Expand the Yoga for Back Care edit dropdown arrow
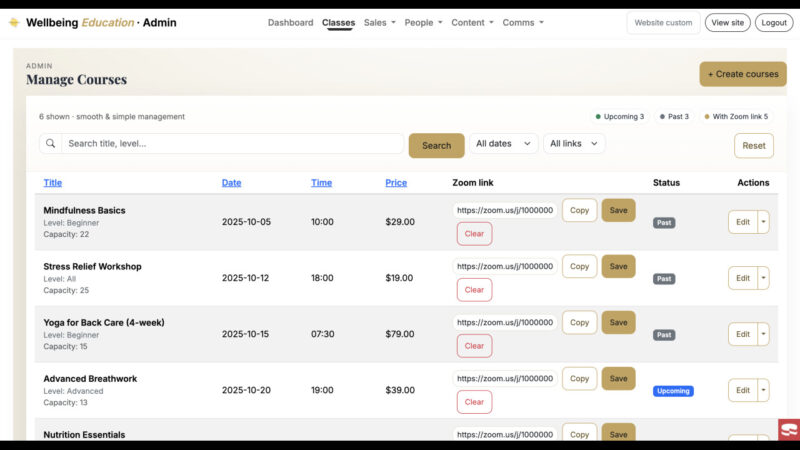The height and width of the screenshot is (450, 800). (763, 334)
